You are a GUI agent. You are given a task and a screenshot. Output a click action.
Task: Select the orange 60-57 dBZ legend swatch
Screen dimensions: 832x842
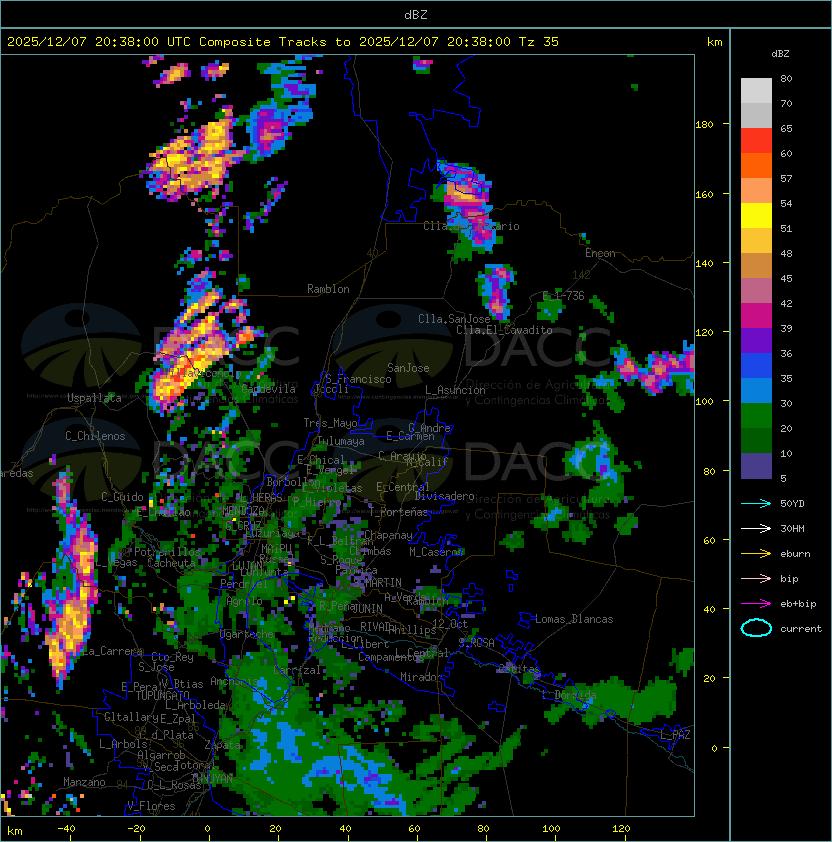756,166
